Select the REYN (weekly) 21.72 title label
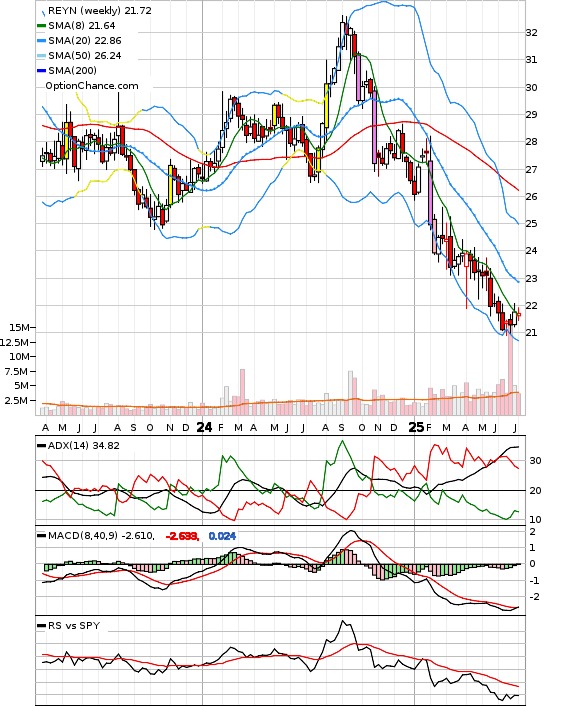 100,10
